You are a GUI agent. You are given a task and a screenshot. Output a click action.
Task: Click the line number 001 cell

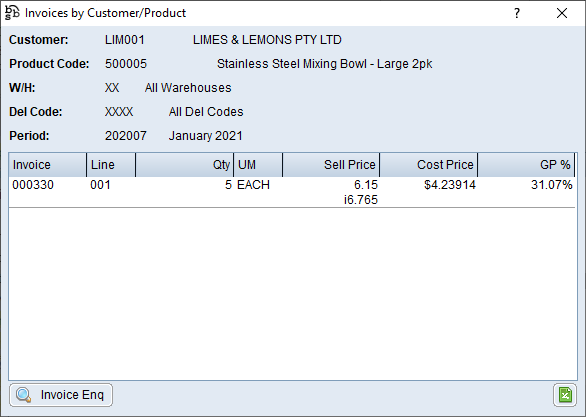click(100, 185)
